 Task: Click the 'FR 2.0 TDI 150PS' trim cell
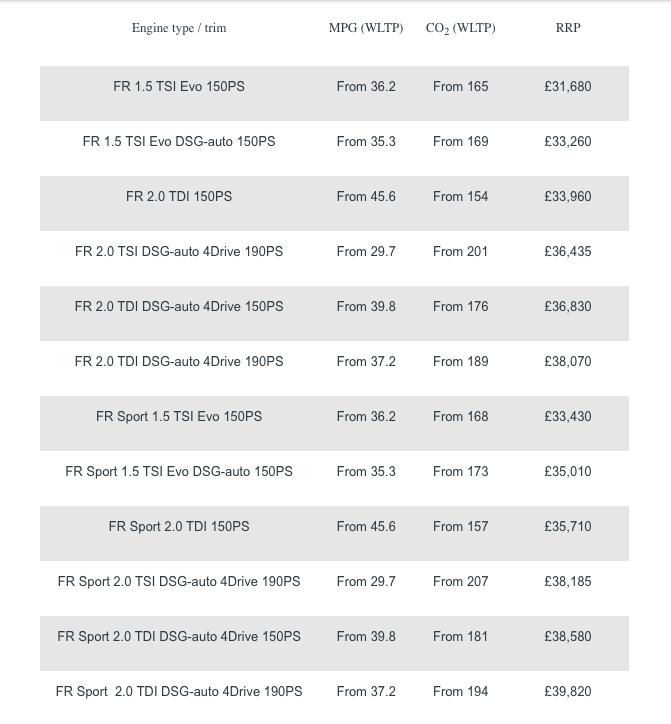point(179,197)
